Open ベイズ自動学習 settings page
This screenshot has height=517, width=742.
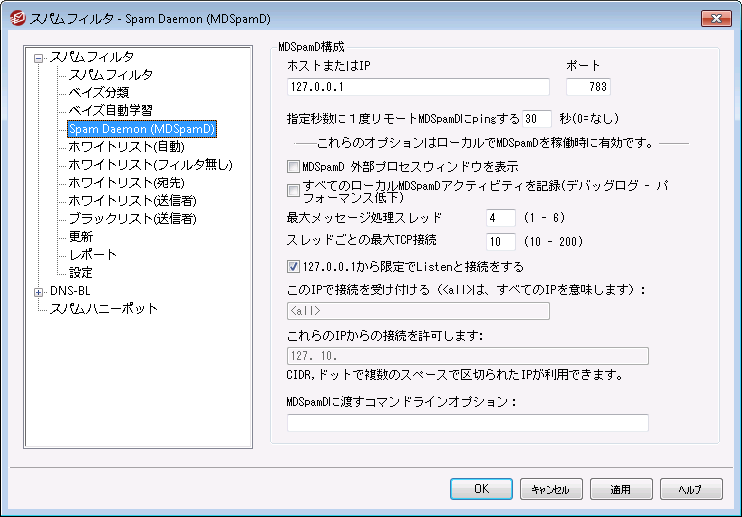point(105,111)
